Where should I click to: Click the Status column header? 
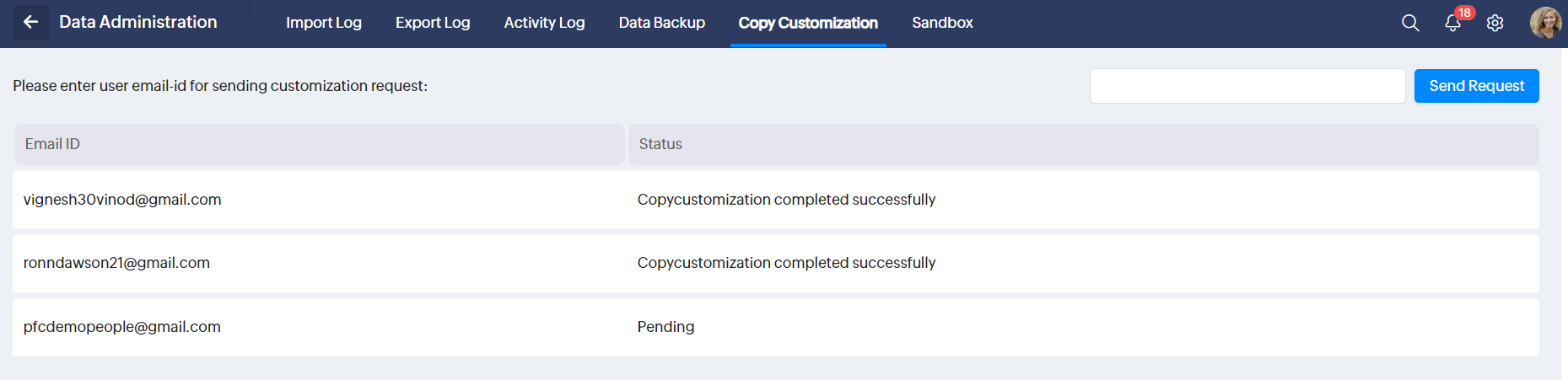660,144
